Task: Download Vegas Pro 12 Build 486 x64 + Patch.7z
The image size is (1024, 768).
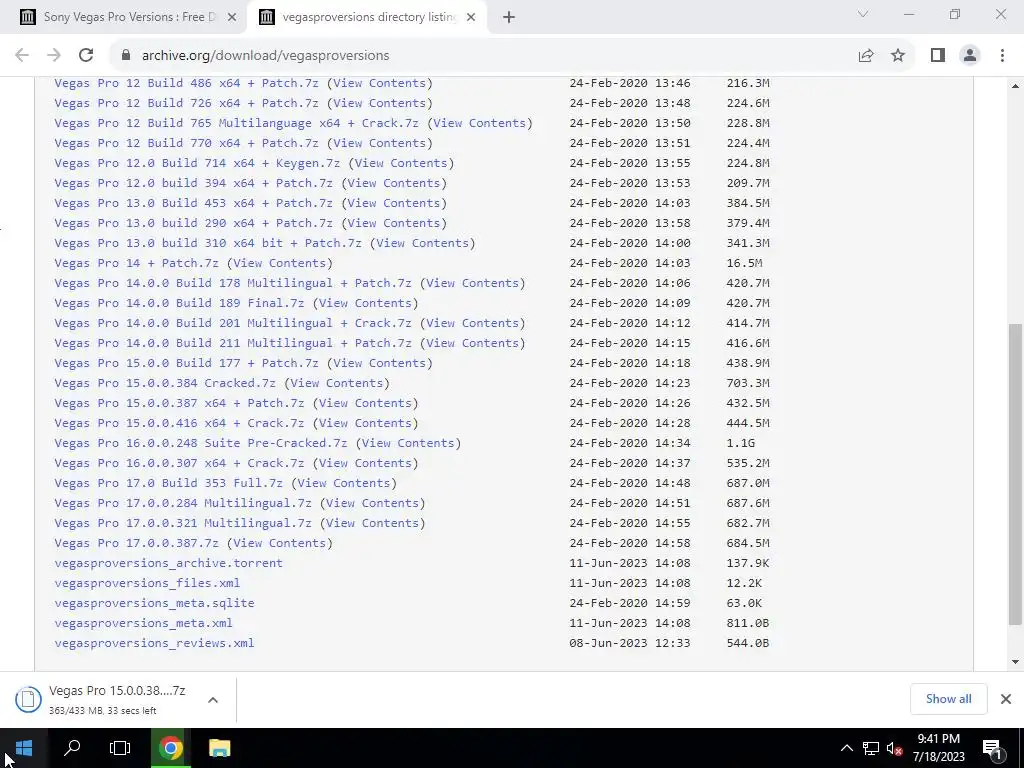Action: coord(186,83)
